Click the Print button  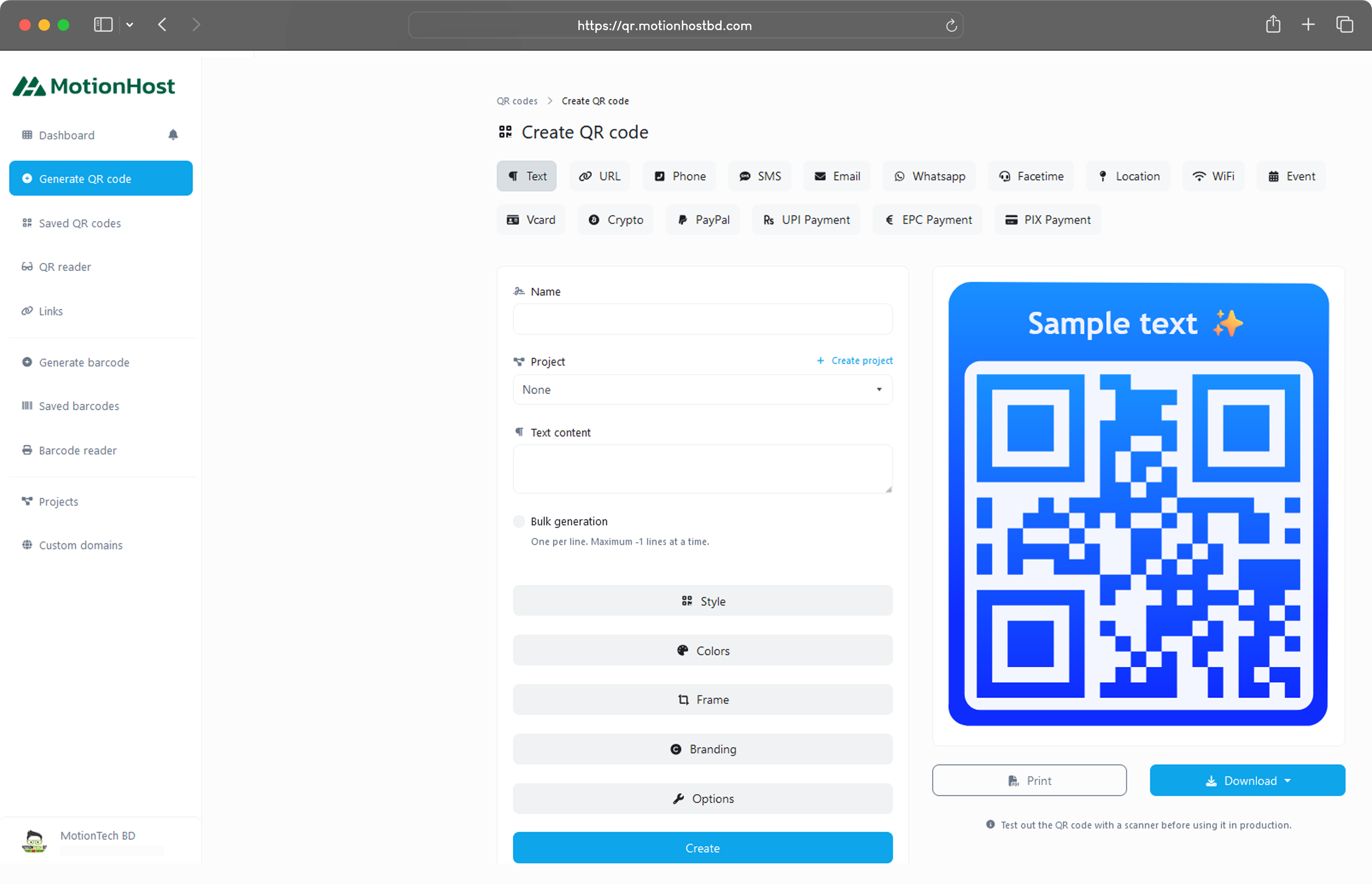[x=1029, y=780]
